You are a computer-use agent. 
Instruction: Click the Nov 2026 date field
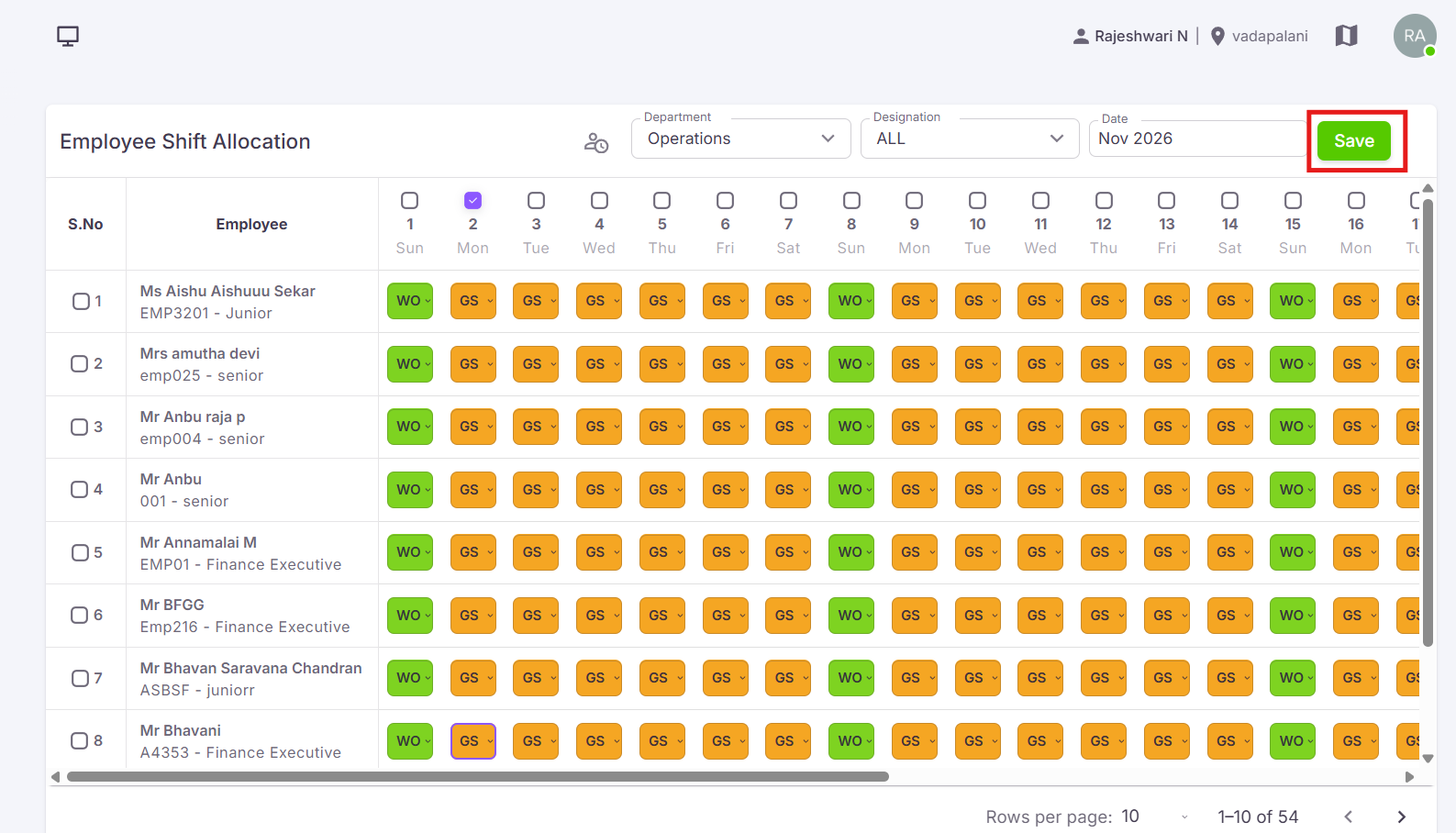coord(1197,139)
